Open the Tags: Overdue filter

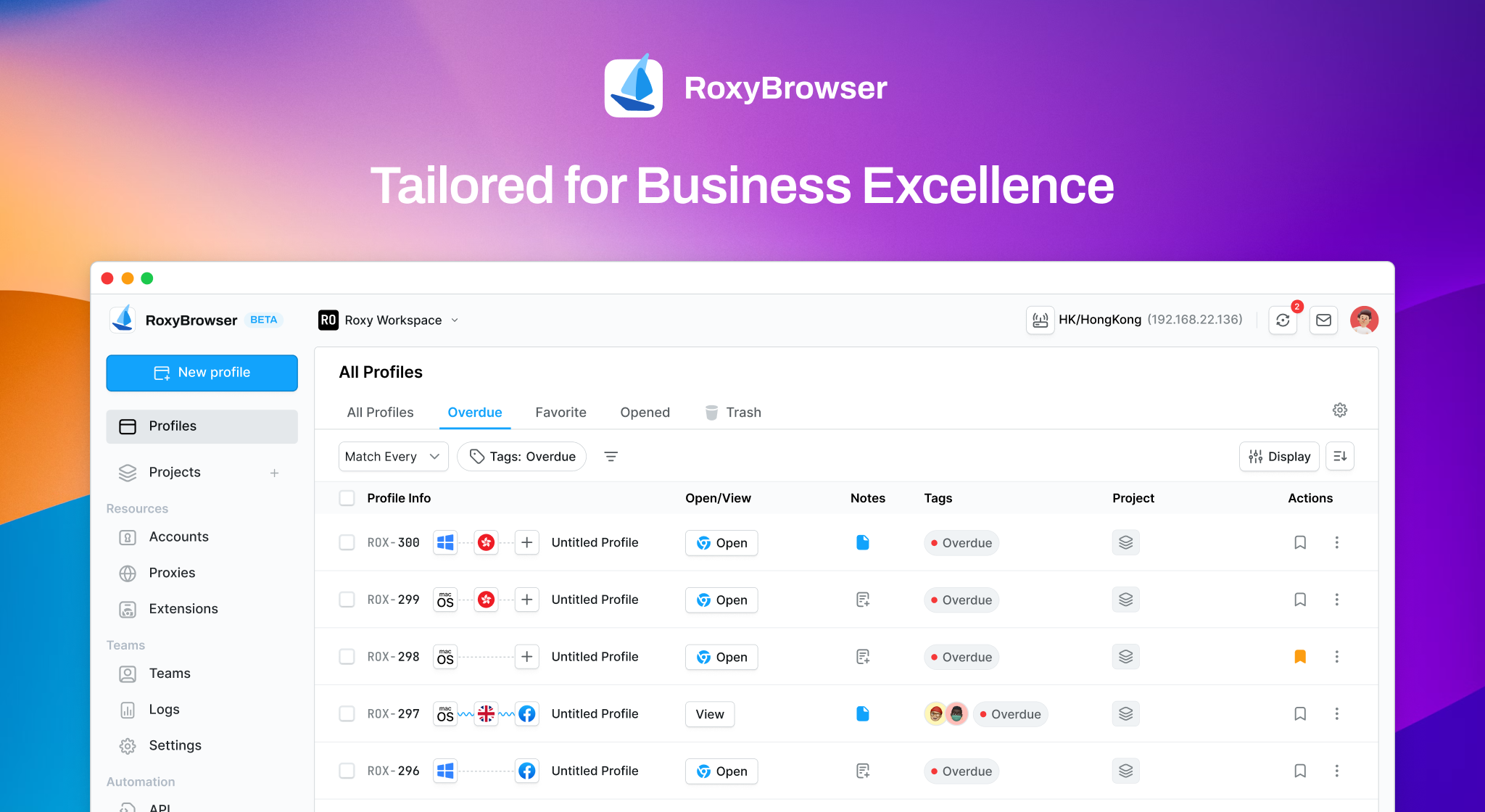point(522,457)
